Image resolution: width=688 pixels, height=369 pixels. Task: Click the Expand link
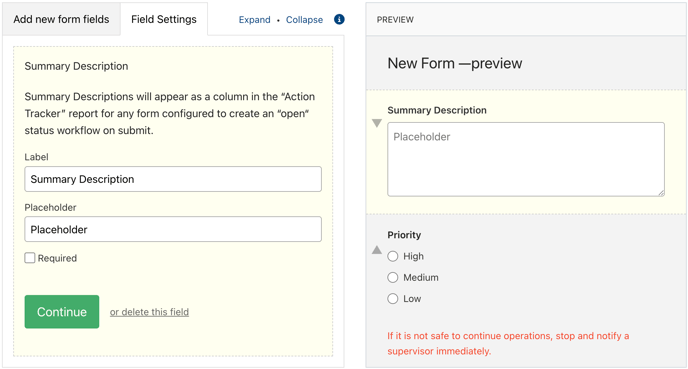254,20
